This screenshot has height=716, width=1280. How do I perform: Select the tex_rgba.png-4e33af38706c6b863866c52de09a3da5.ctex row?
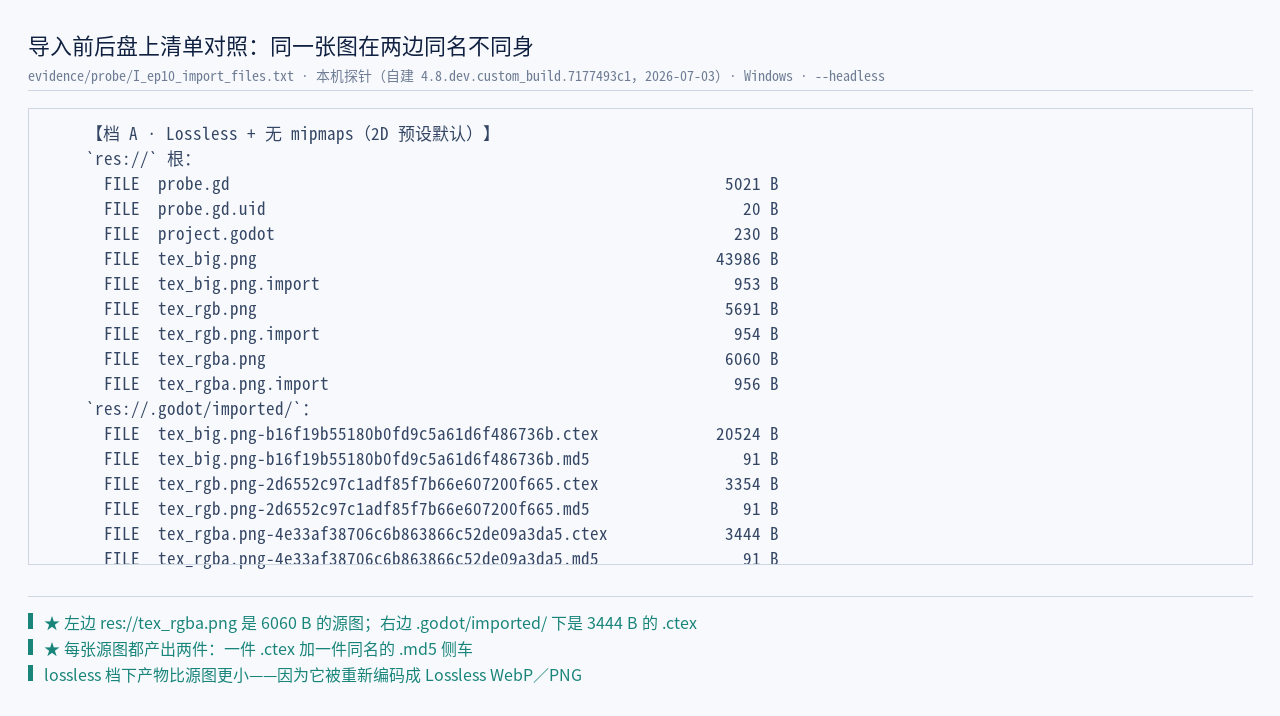coord(441,534)
